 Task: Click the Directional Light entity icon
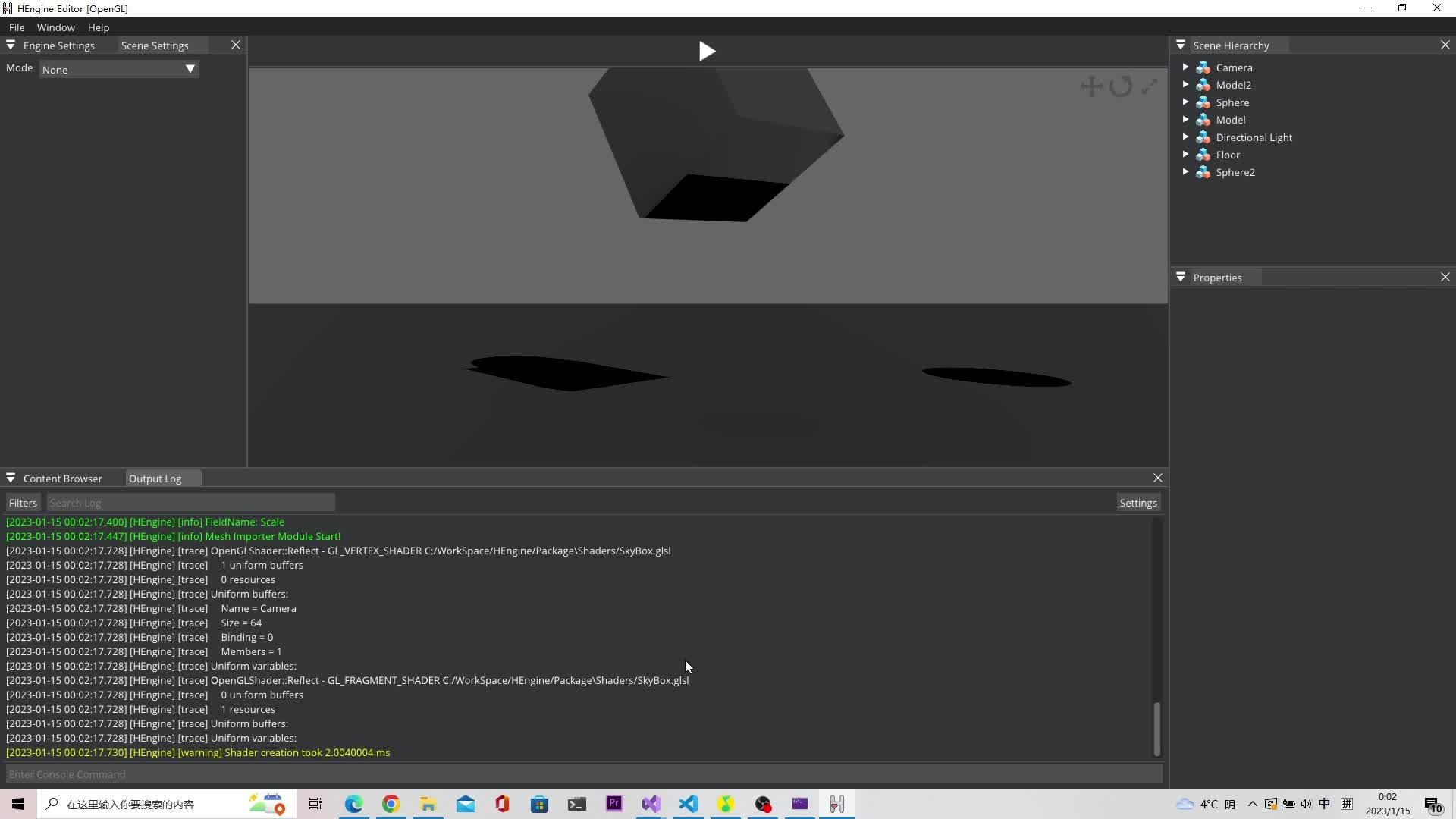pyautogui.click(x=1203, y=137)
